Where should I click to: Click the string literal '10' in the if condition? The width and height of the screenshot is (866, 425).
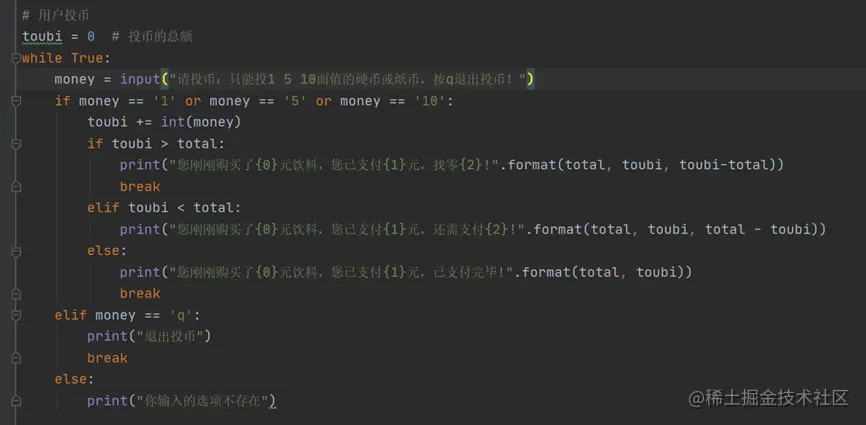[x=430, y=101]
